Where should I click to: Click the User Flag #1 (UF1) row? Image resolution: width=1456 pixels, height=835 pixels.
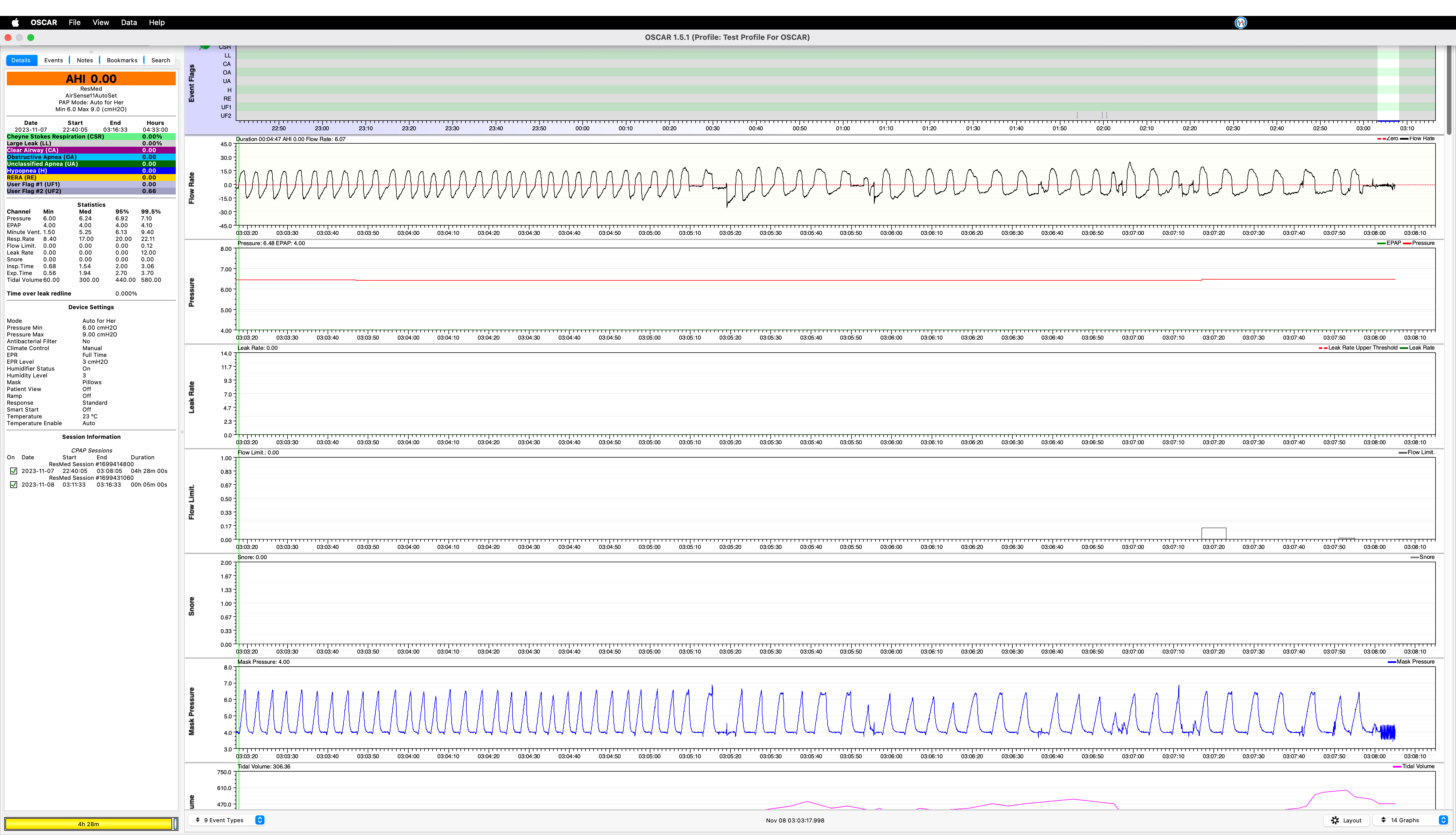point(91,185)
